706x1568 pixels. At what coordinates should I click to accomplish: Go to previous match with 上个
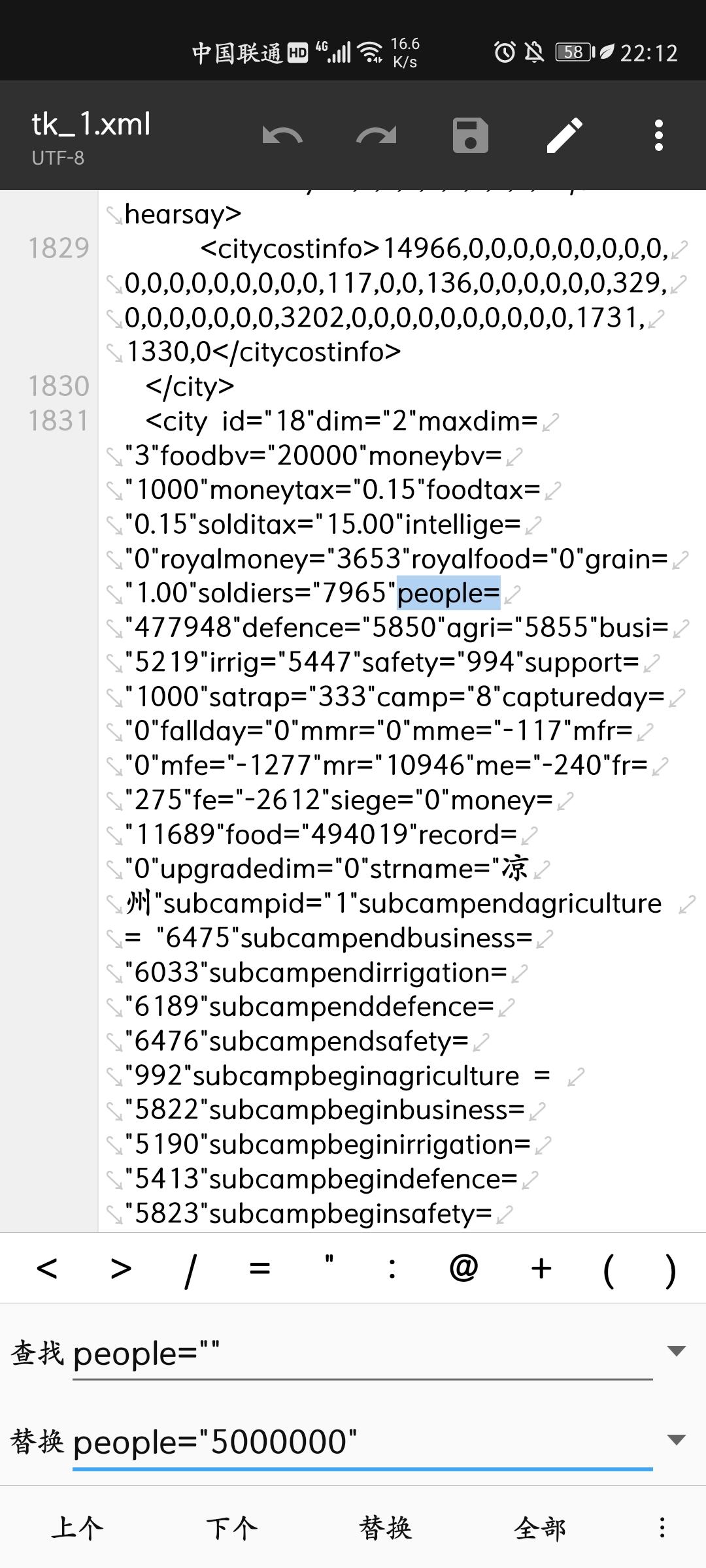point(77,1527)
